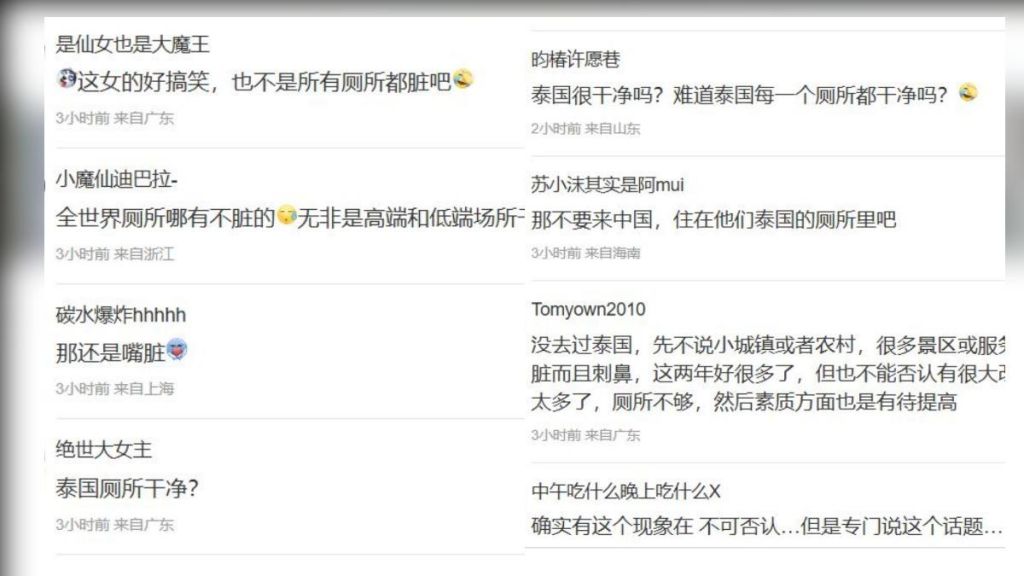
Task: Click heart face emoji after 那还是嘴脏
Action: point(177,350)
